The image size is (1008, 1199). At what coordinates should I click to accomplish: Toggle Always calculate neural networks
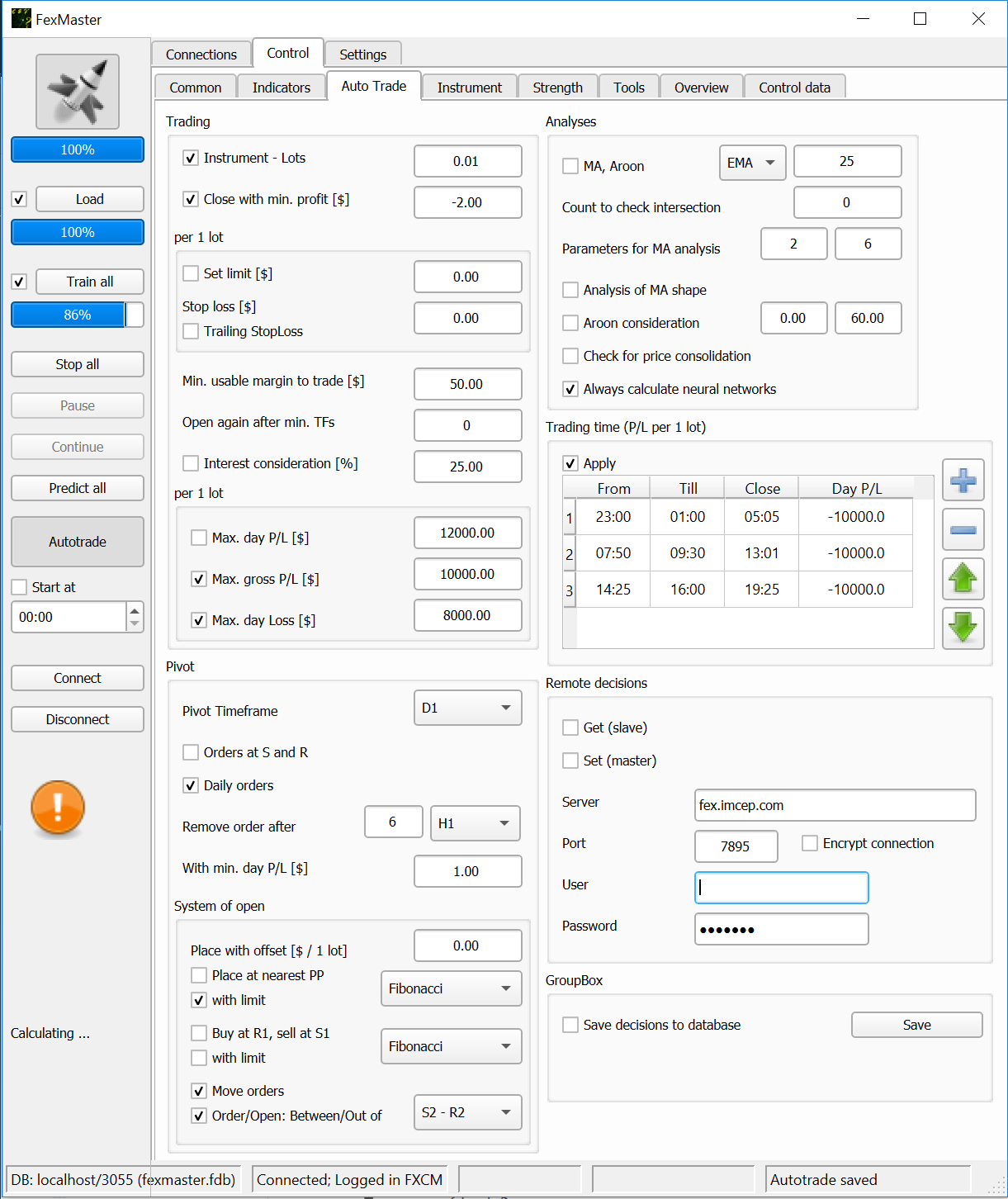570,389
